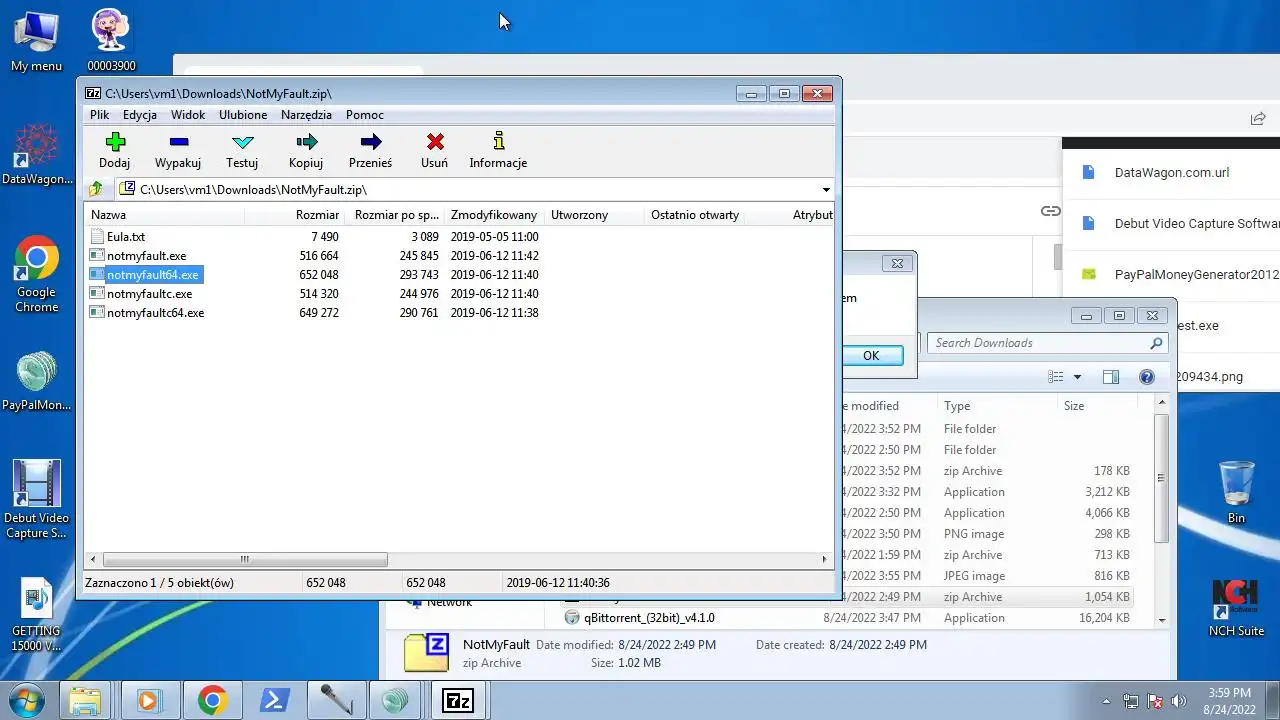Click the share icon in browser corner
Viewport: 1280px width, 720px height.
1258,118
